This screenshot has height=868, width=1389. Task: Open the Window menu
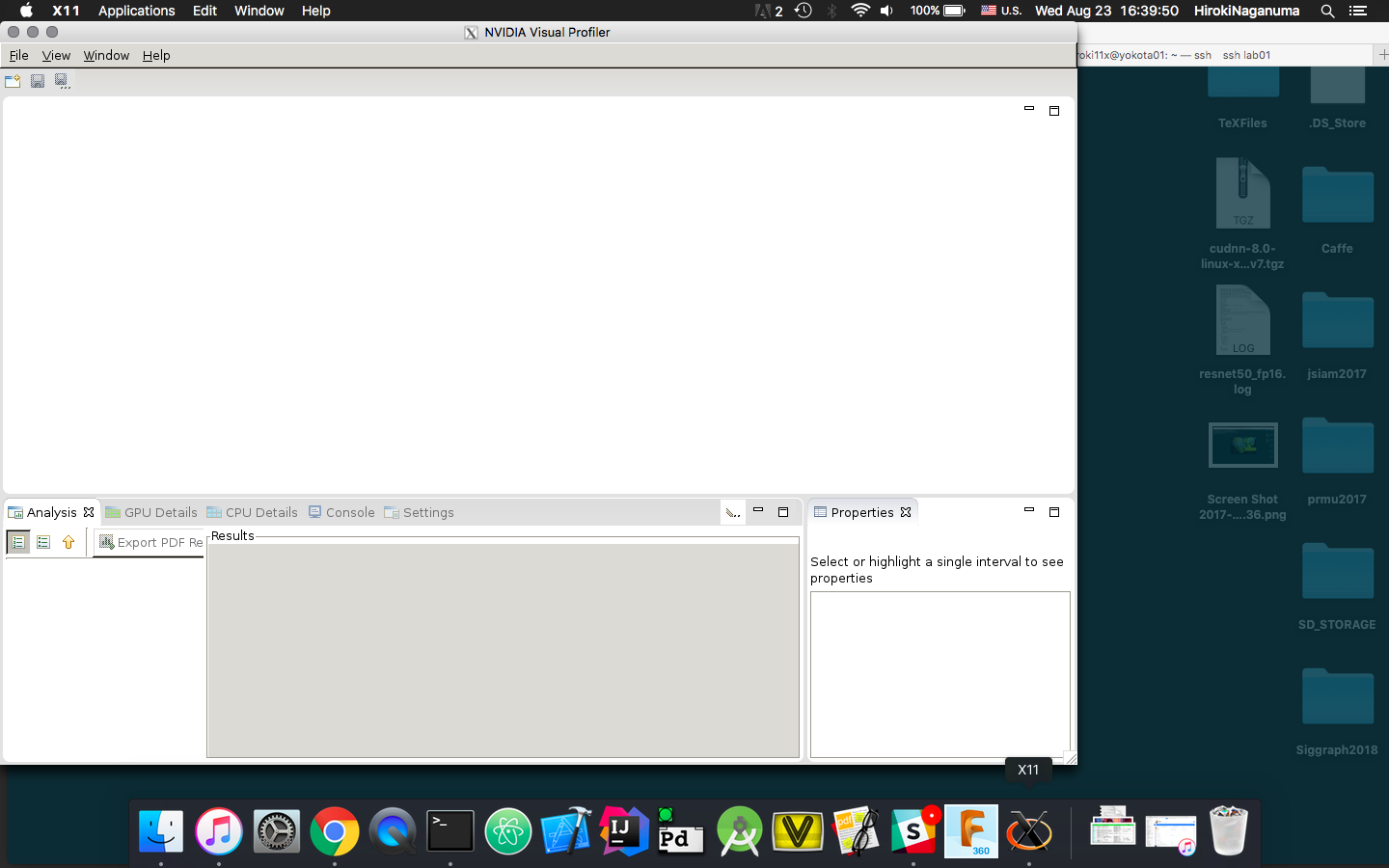[106, 55]
